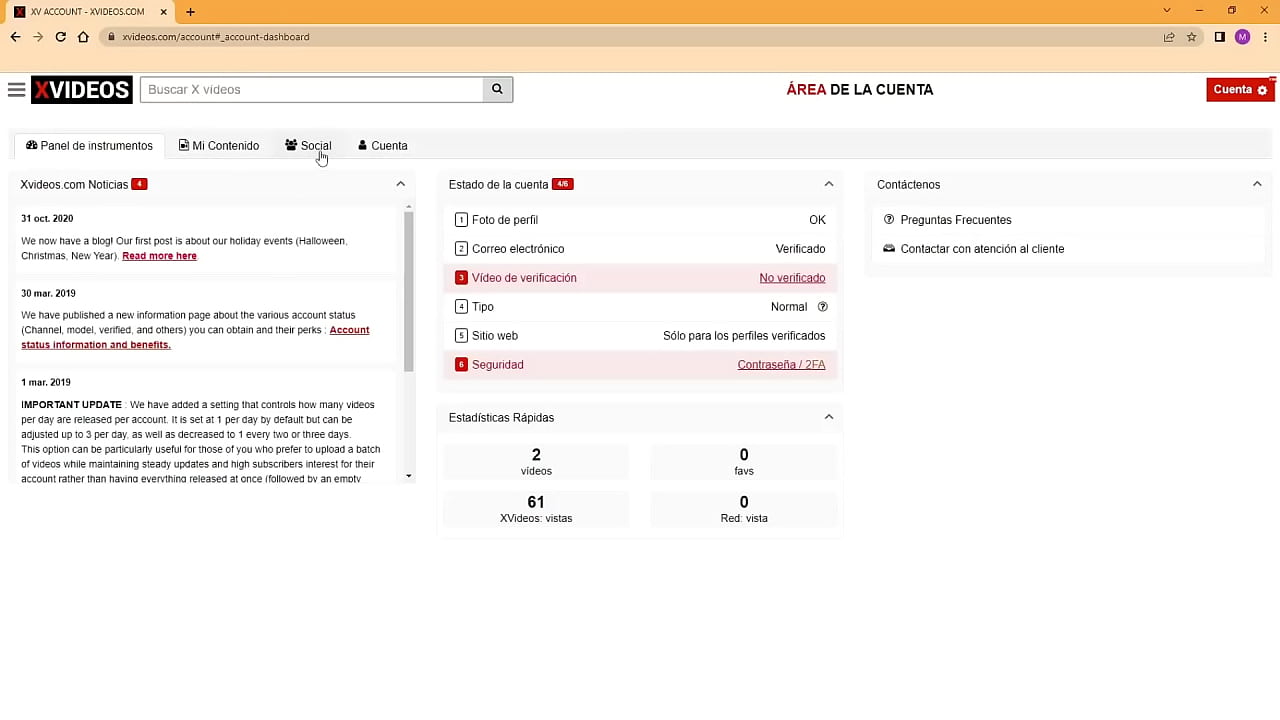Click the share page icon in address bar
1280x720 pixels.
tap(1169, 37)
